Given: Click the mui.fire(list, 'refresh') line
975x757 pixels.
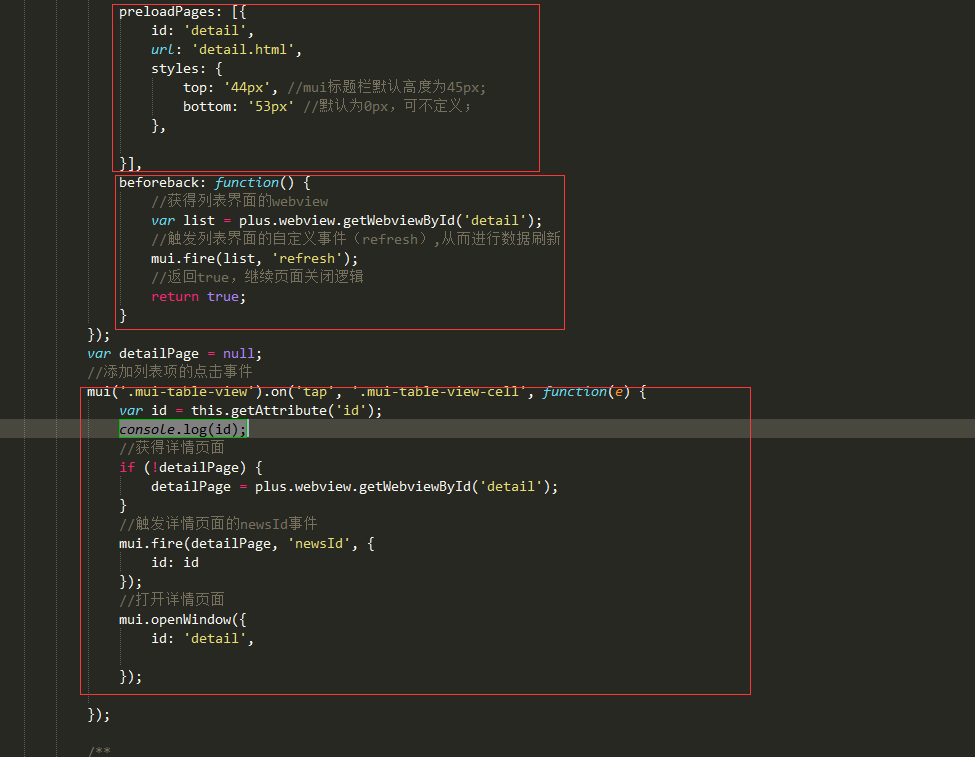Looking at the screenshot, I should coord(254,259).
